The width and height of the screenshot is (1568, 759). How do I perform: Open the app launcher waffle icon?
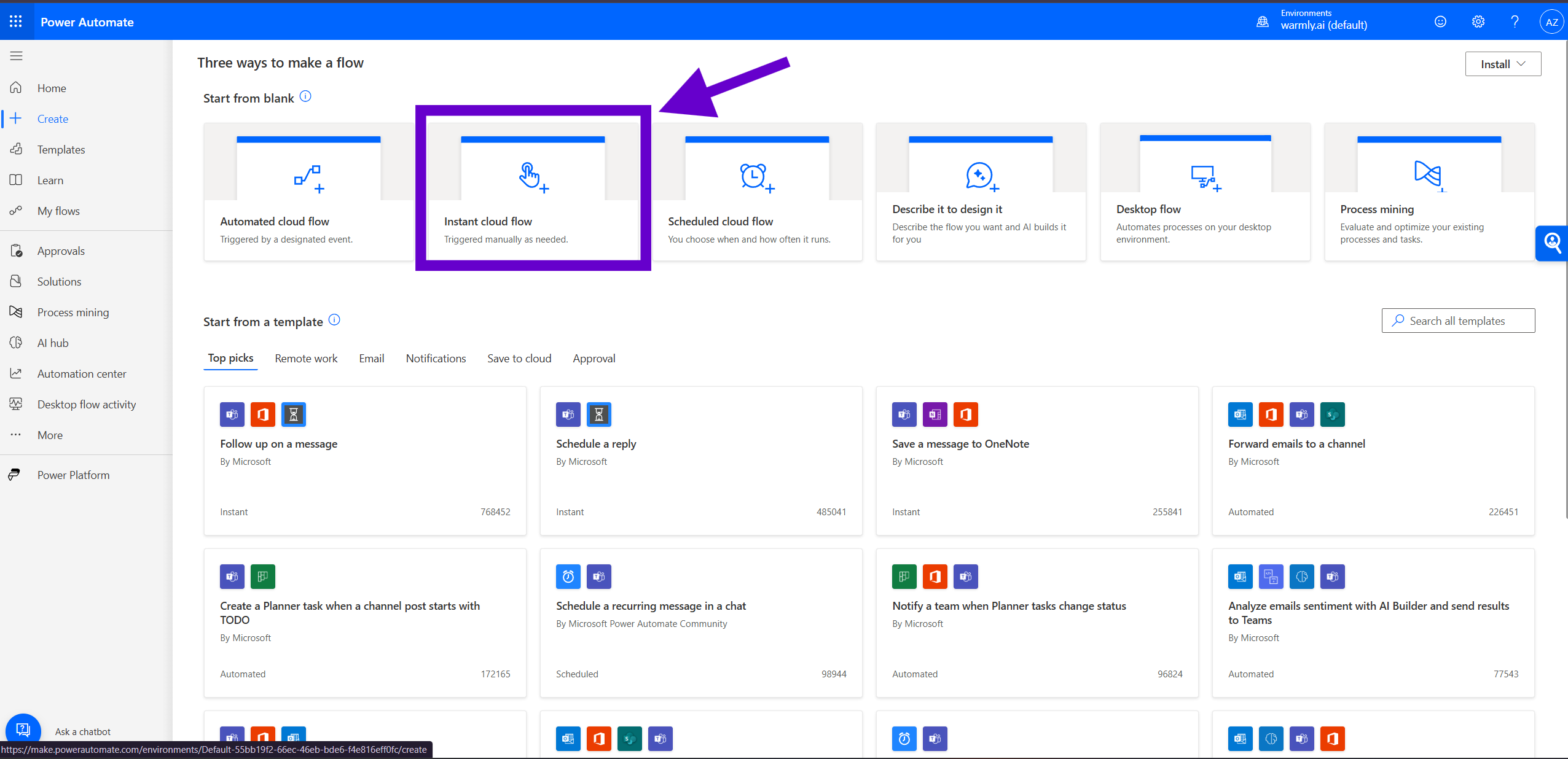[x=16, y=22]
